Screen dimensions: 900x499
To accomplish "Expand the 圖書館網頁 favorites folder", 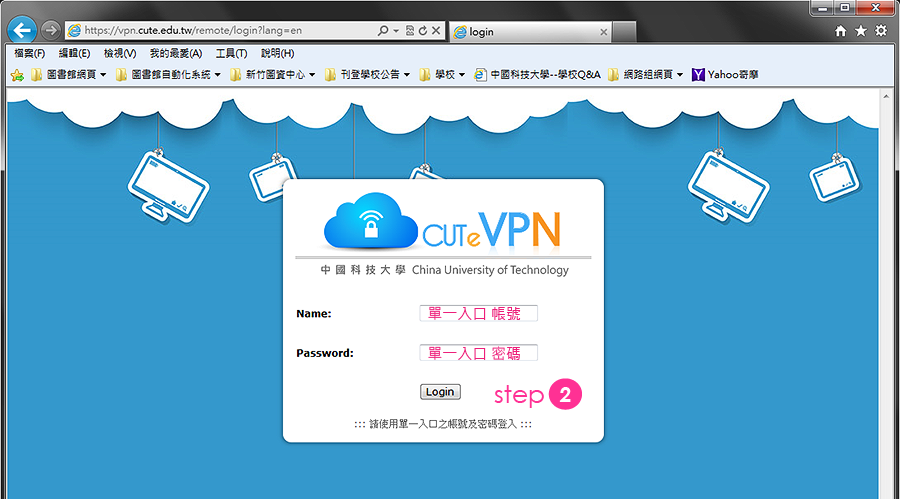I will point(68,75).
